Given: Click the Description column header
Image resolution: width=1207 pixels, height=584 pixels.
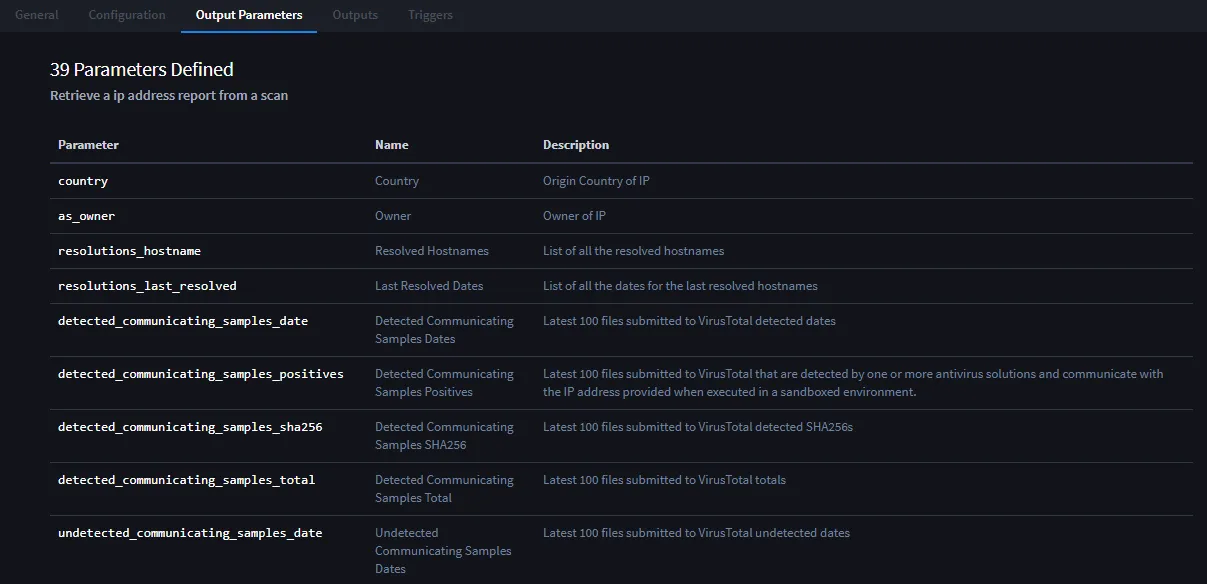Looking at the screenshot, I should [x=576, y=145].
